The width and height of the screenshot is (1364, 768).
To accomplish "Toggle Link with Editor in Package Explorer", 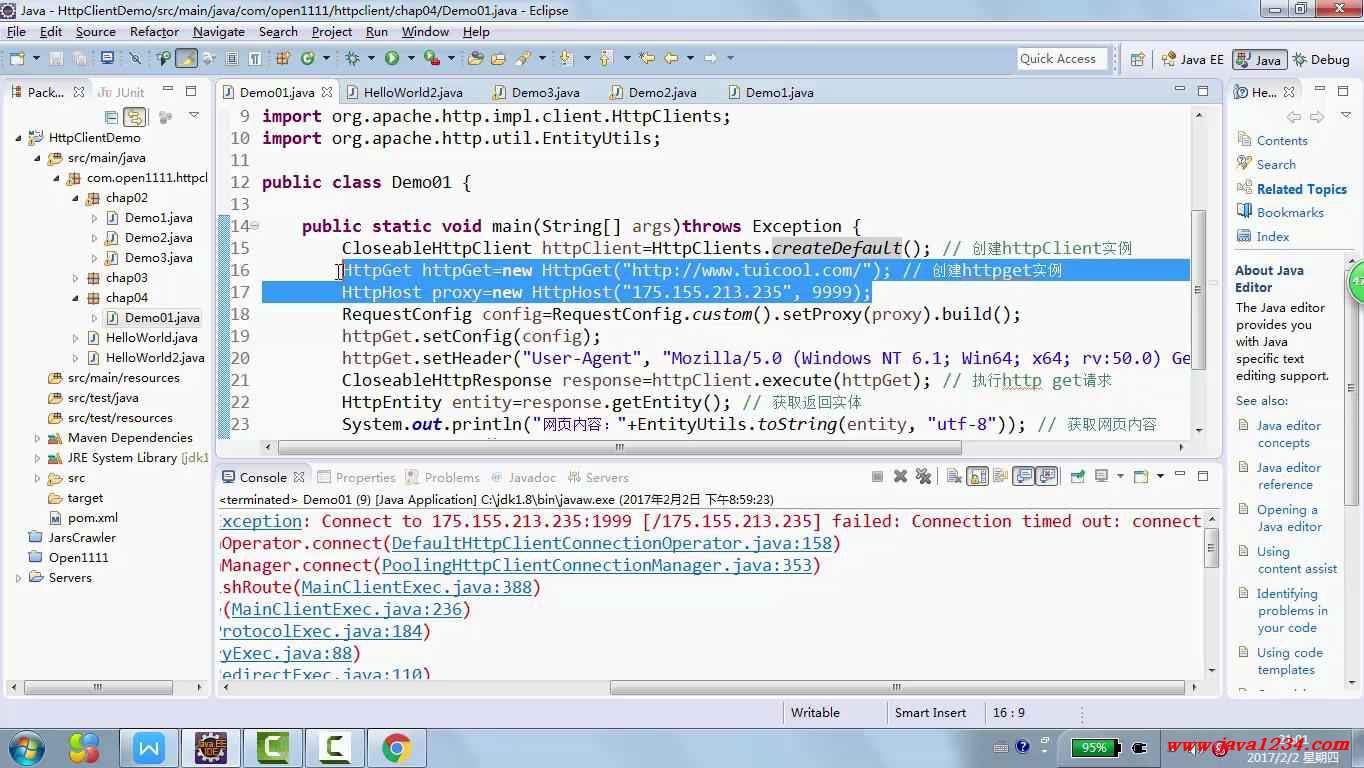I will click(135, 117).
